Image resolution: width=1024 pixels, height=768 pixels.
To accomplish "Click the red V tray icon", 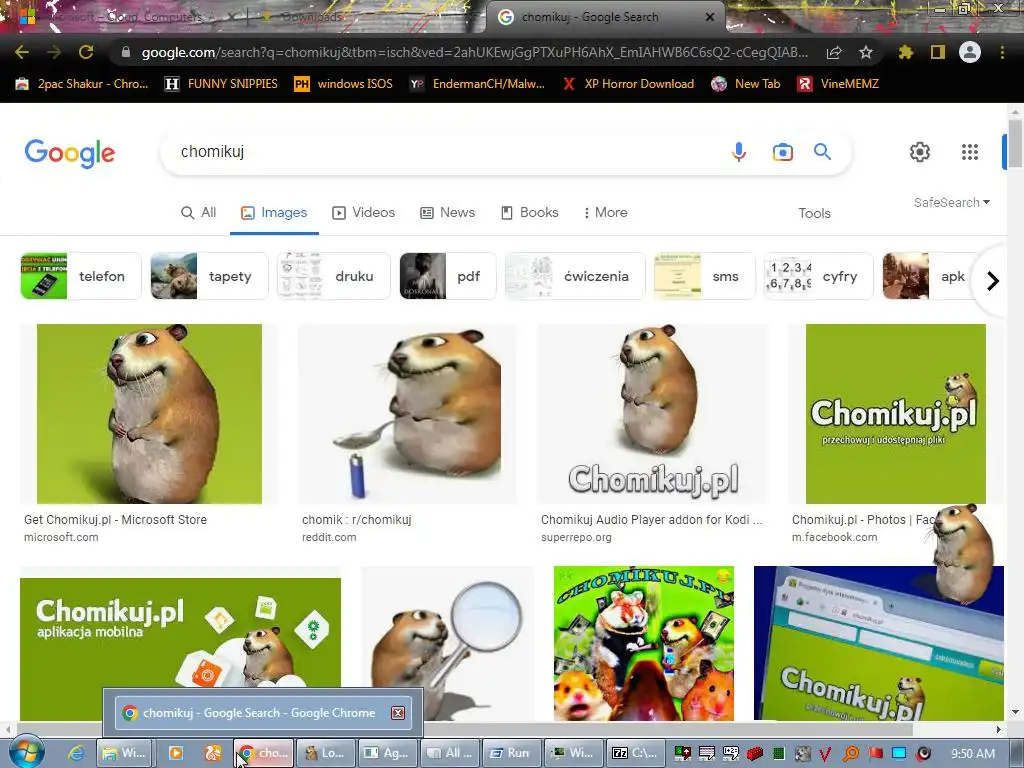I will click(825, 754).
